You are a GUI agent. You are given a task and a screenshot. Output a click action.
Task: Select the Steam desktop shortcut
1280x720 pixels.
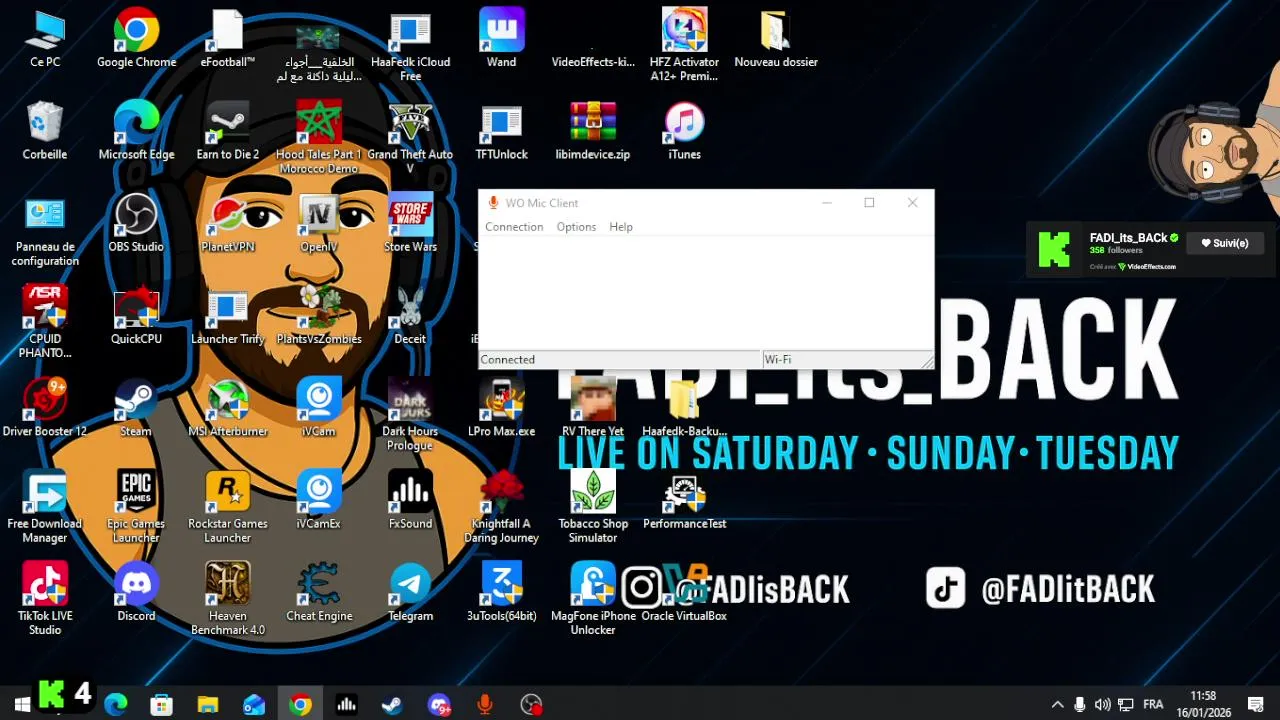pos(136,408)
